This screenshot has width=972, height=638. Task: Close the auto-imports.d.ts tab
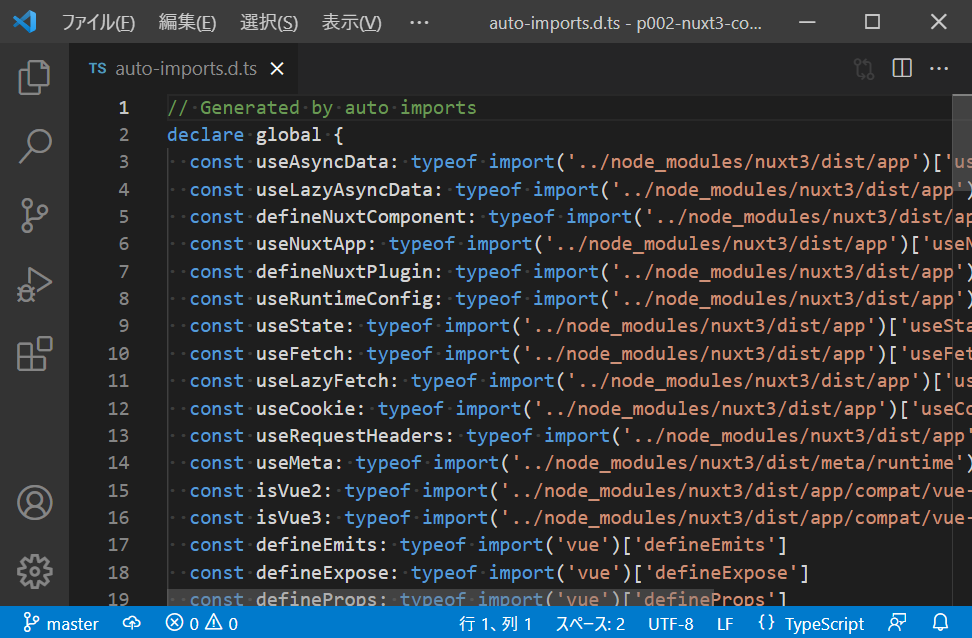click(277, 69)
